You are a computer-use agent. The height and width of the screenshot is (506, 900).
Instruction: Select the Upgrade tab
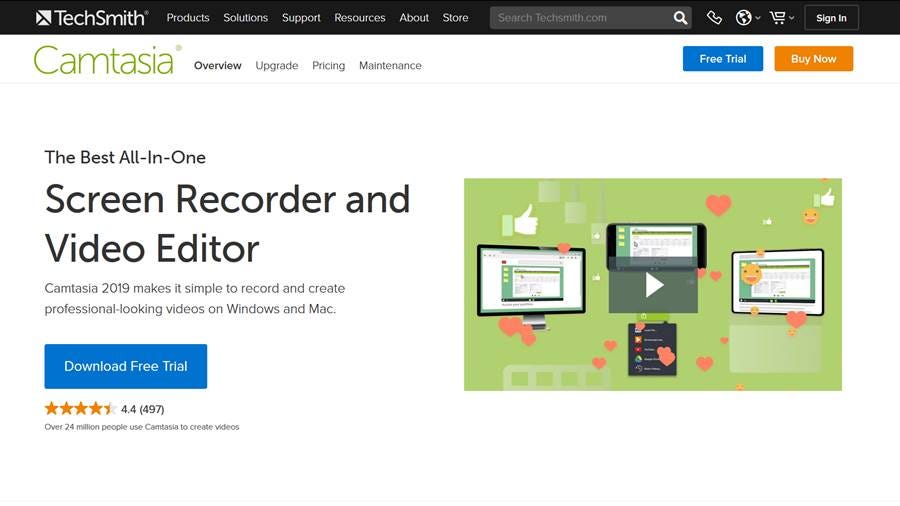(277, 65)
